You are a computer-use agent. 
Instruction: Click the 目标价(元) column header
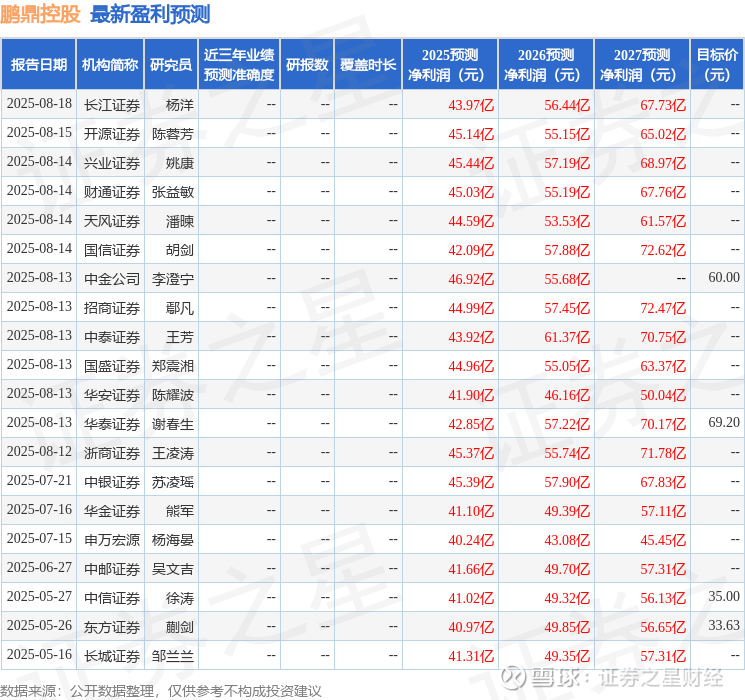click(x=716, y=65)
